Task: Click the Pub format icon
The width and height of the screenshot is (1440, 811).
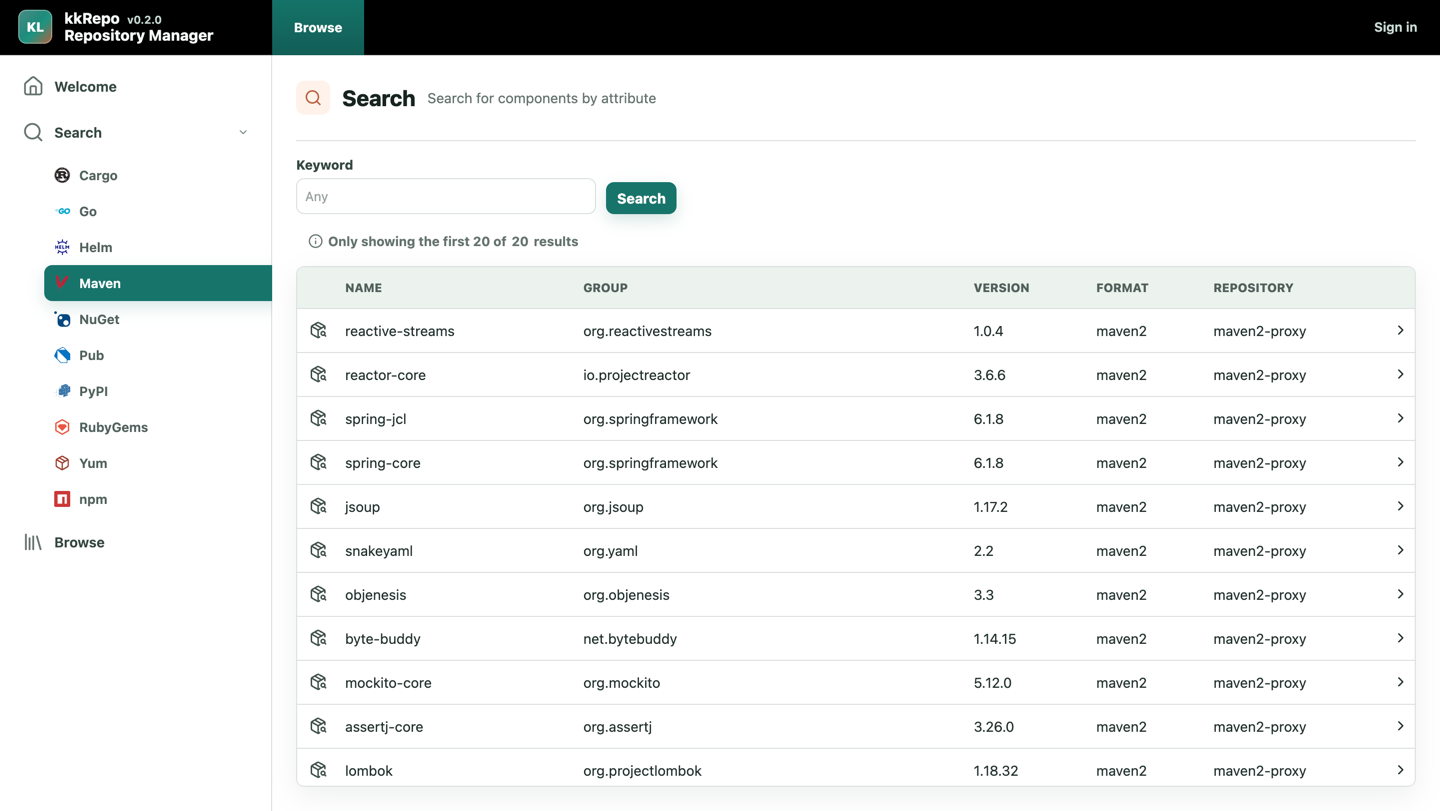Action: pos(62,355)
